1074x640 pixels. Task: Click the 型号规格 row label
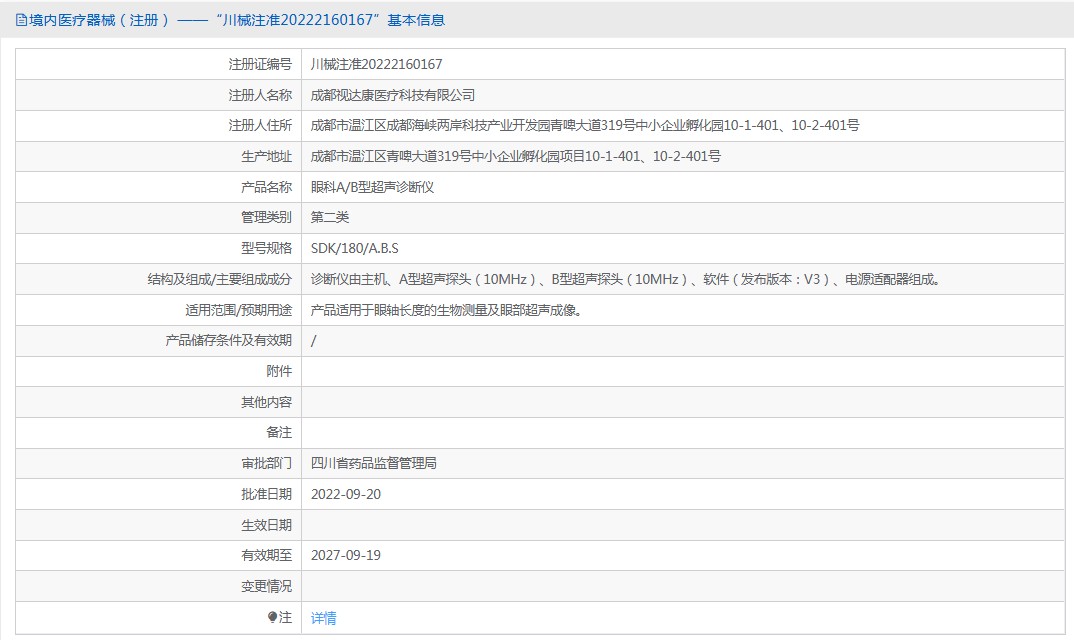click(x=266, y=248)
